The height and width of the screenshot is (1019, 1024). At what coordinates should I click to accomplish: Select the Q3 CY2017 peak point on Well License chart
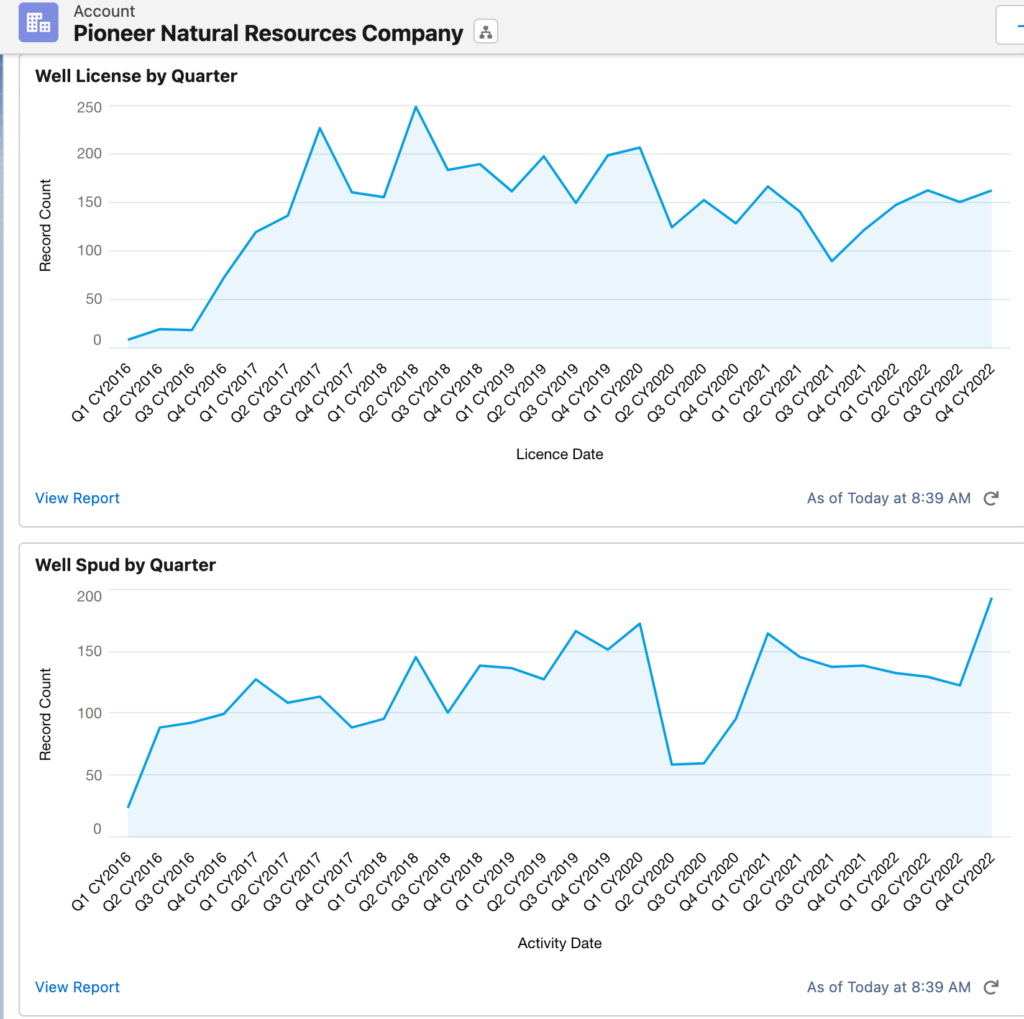click(x=320, y=128)
